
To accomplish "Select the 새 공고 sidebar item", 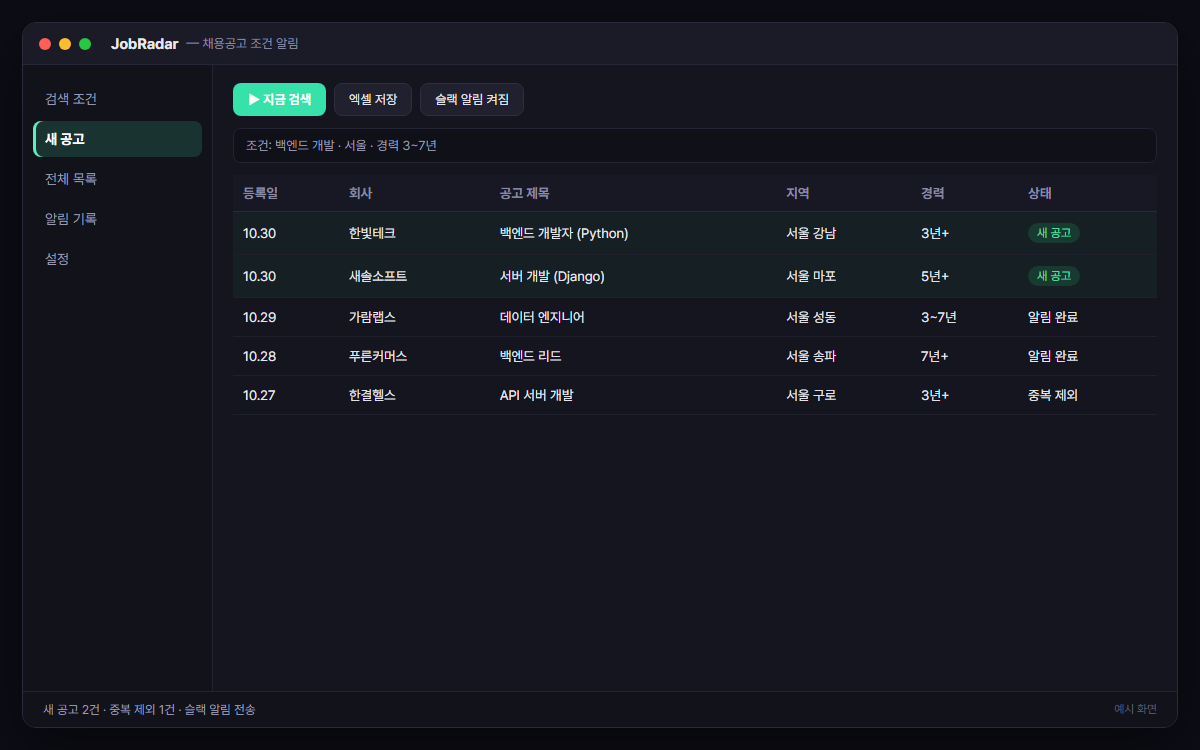I will click(117, 139).
